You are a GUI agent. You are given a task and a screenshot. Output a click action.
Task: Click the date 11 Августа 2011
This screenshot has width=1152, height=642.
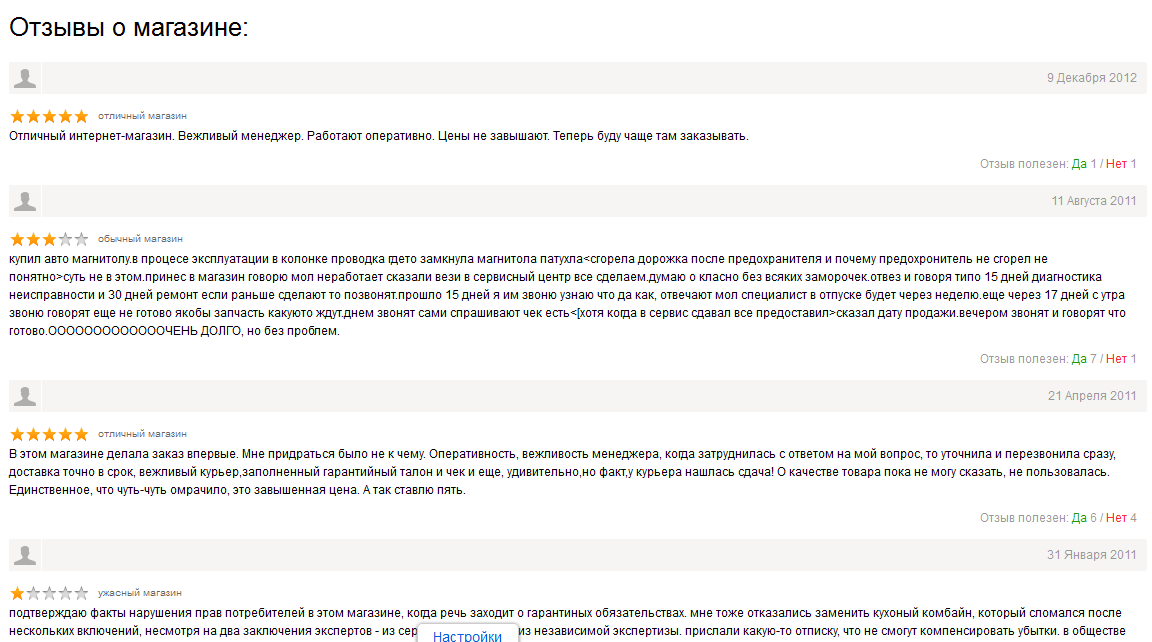[x=1093, y=201]
